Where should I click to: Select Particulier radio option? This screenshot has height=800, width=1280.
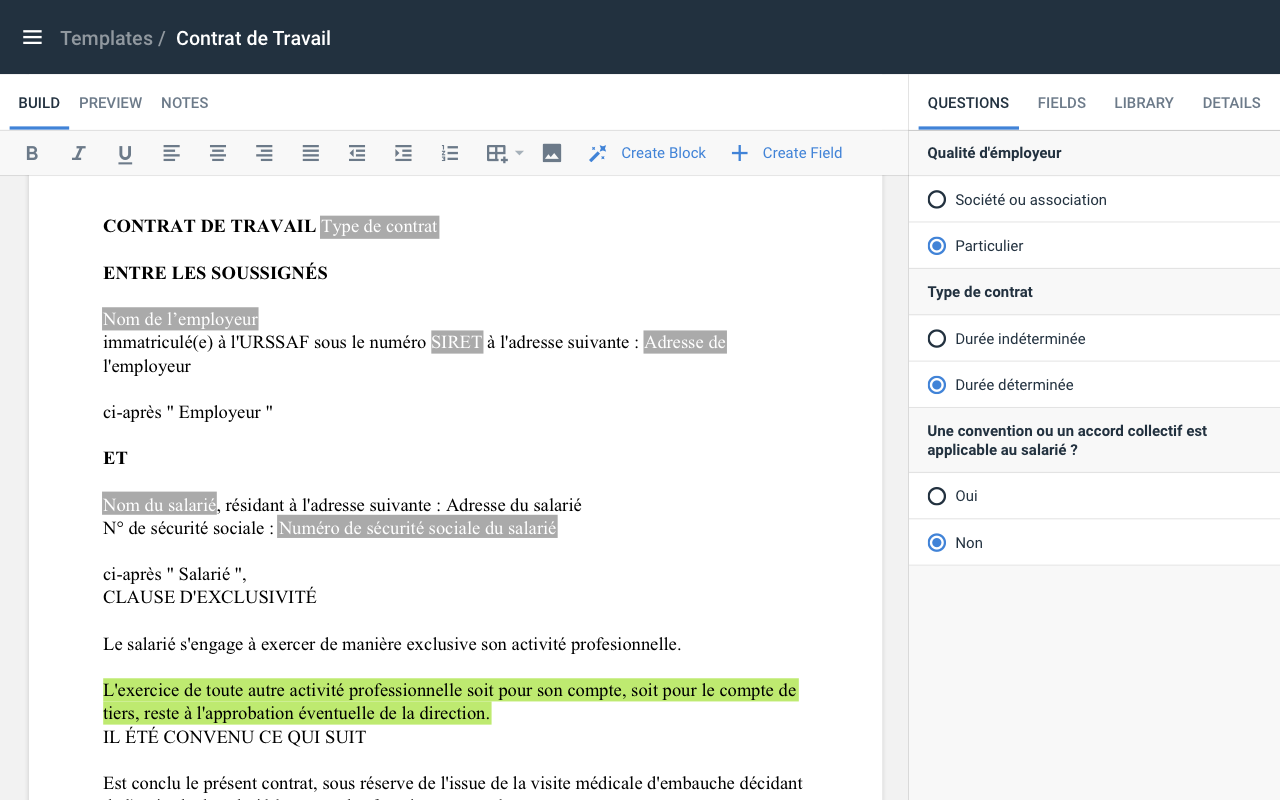pyautogui.click(x=1094, y=246)
